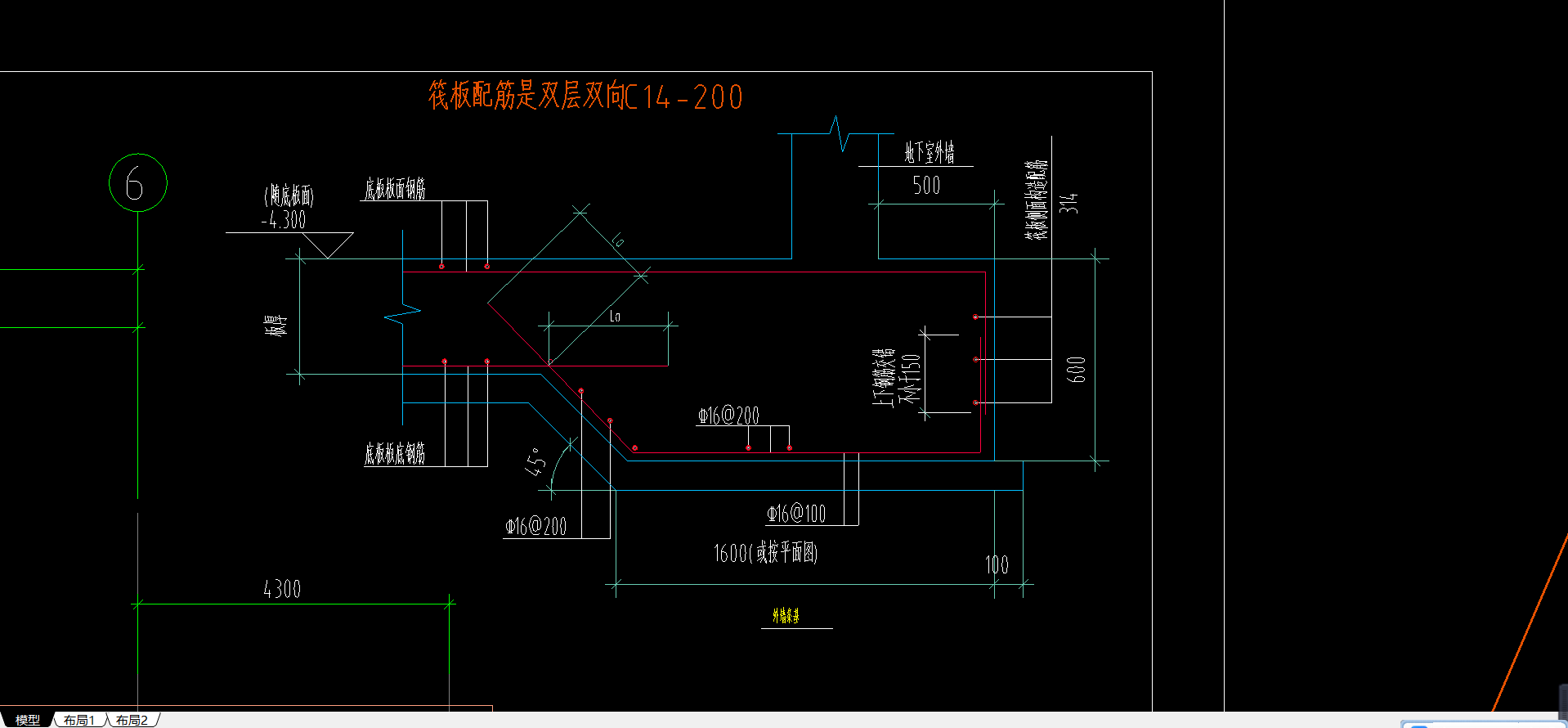Open the 布局1 layout tab
This screenshot has height=728, width=1568.
click(x=79, y=720)
